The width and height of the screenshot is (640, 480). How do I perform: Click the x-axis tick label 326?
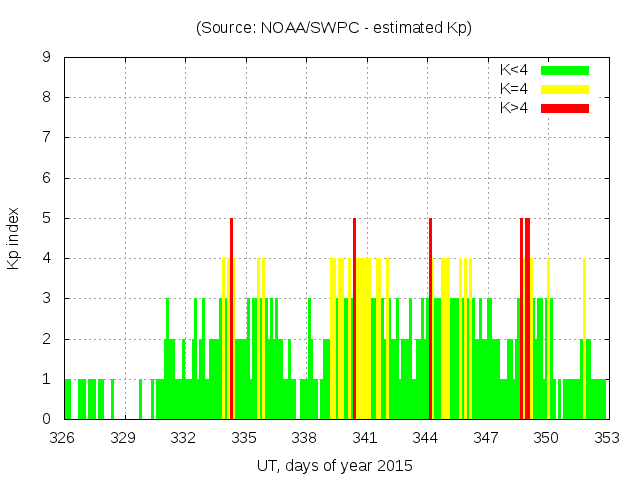(63, 437)
